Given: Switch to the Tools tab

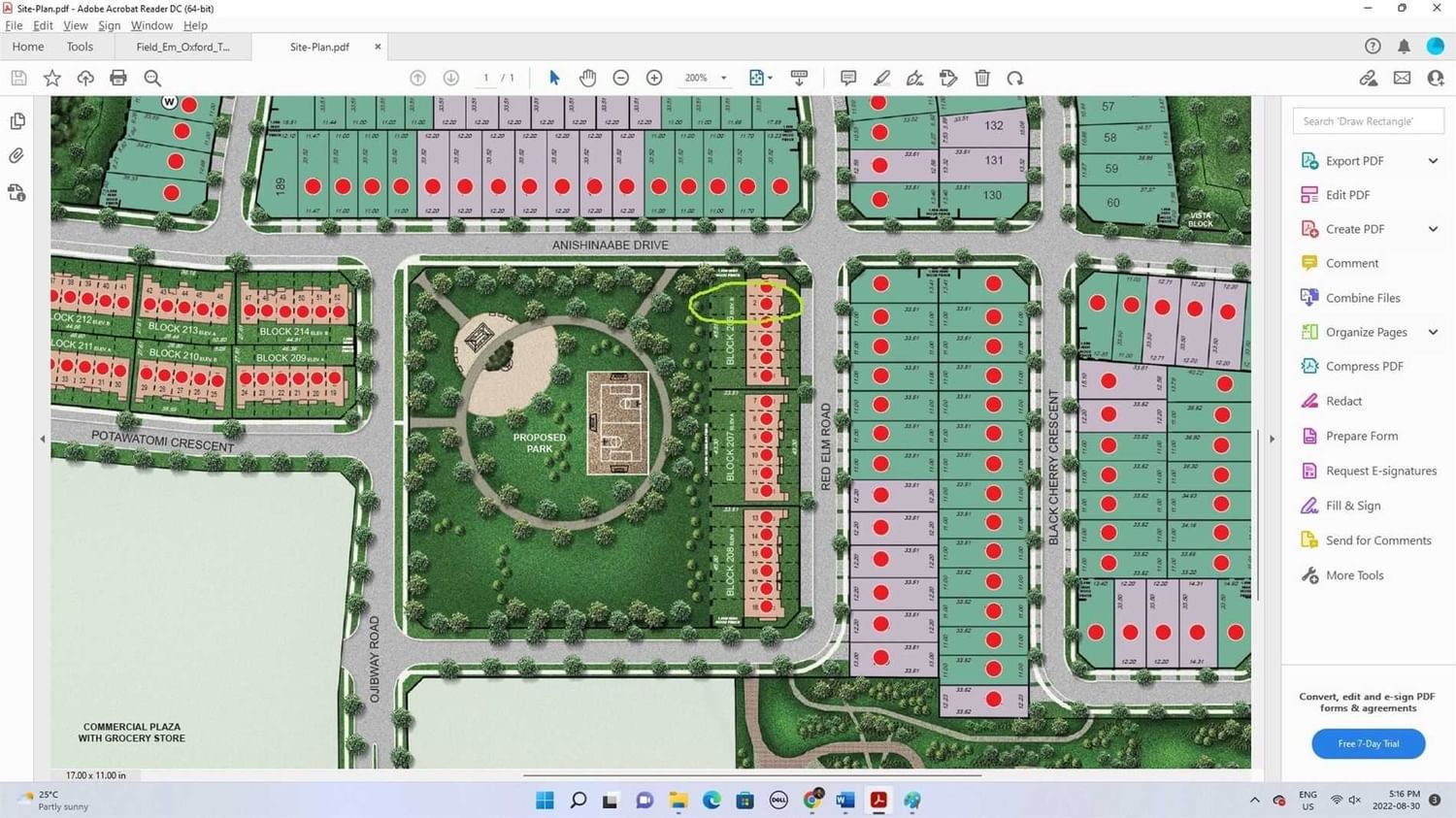Looking at the screenshot, I should [80, 47].
